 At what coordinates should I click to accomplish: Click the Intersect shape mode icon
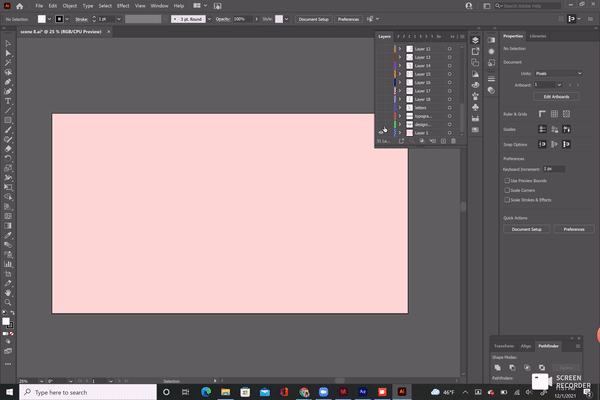point(527,367)
